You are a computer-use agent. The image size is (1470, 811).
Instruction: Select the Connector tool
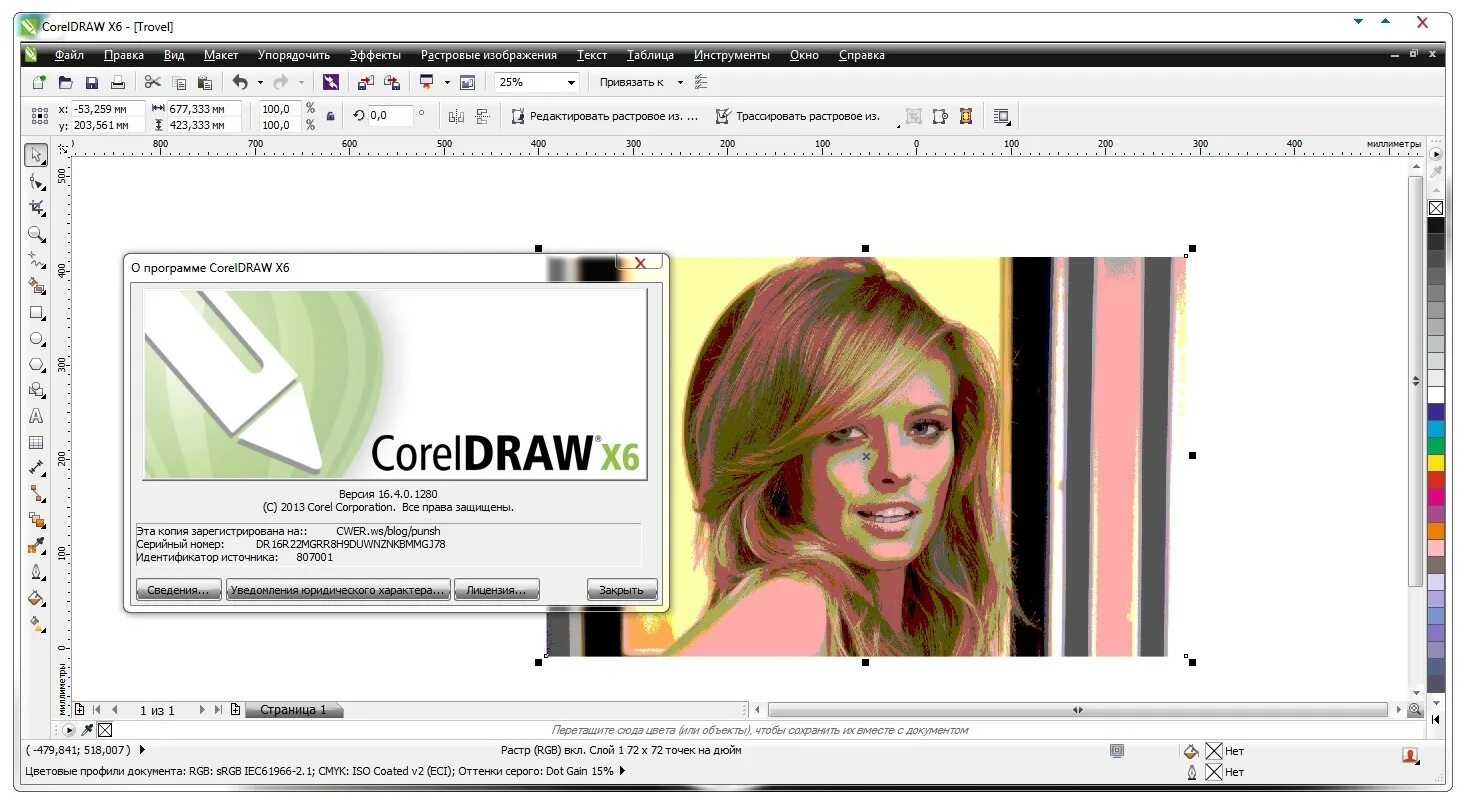pos(37,494)
